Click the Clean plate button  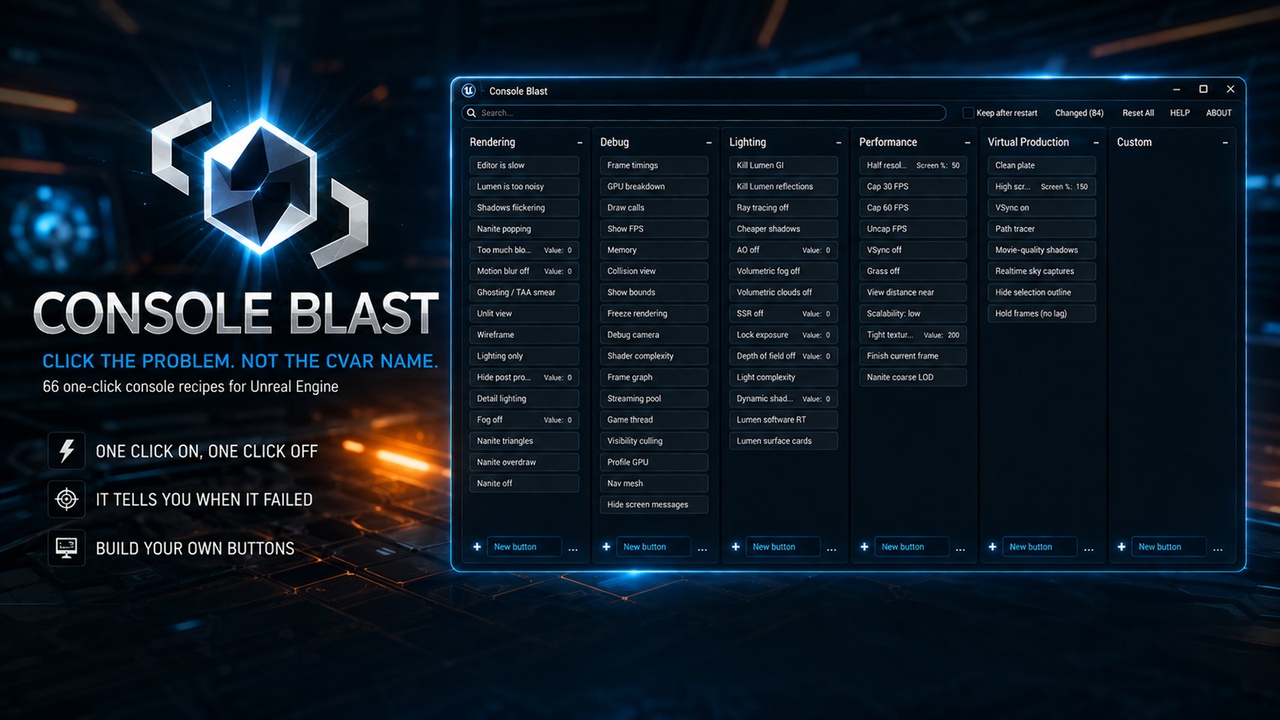(1041, 165)
